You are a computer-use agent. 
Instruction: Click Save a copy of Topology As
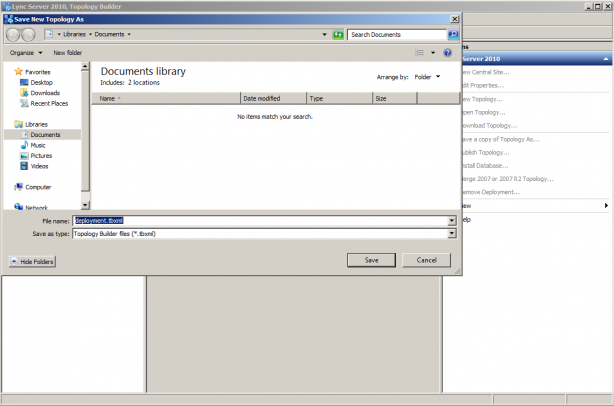pyautogui.click(x=501, y=139)
